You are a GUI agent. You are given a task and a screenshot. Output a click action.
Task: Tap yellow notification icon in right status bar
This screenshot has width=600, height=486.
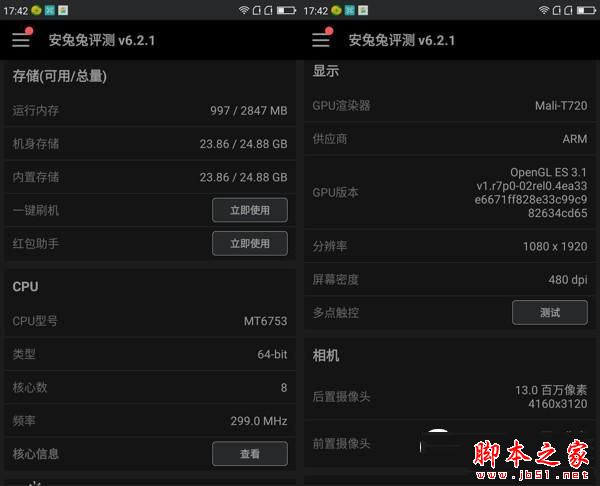click(336, 10)
